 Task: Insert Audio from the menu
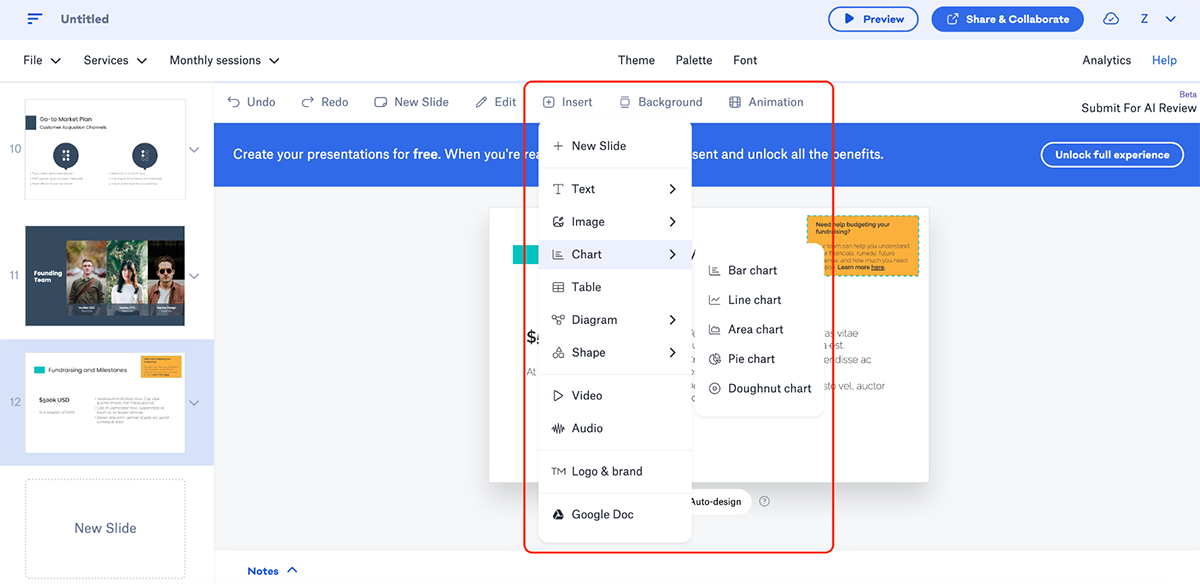coord(587,428)
